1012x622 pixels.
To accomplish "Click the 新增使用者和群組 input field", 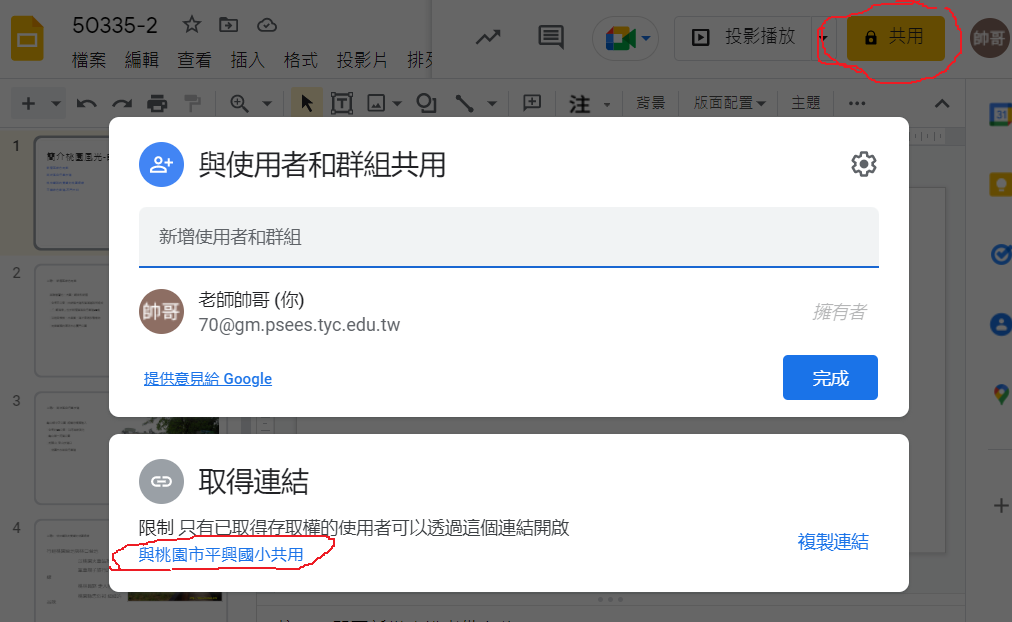I will [x=508, y=237].
